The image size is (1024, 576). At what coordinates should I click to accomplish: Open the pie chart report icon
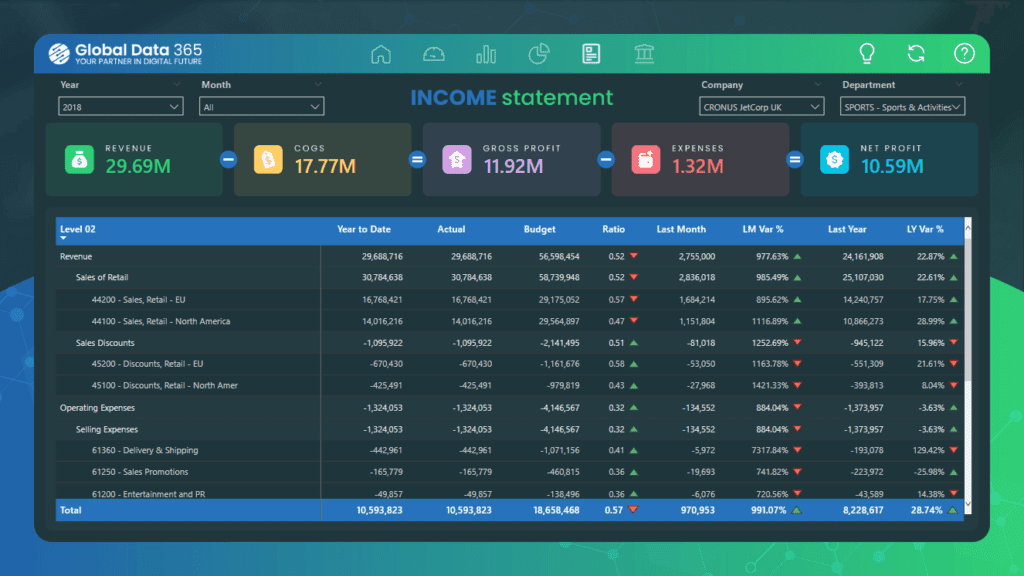(x=539, y=54)
